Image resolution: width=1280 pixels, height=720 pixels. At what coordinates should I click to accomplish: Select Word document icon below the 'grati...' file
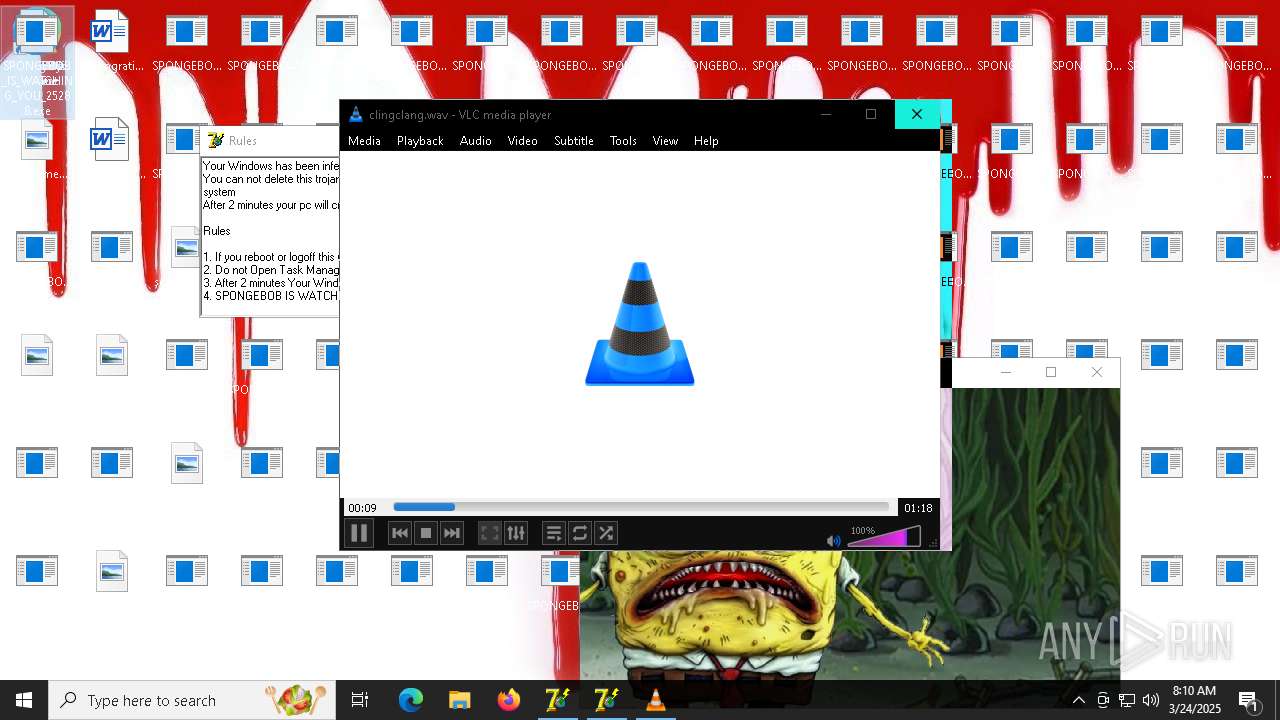tap(111, 140)
